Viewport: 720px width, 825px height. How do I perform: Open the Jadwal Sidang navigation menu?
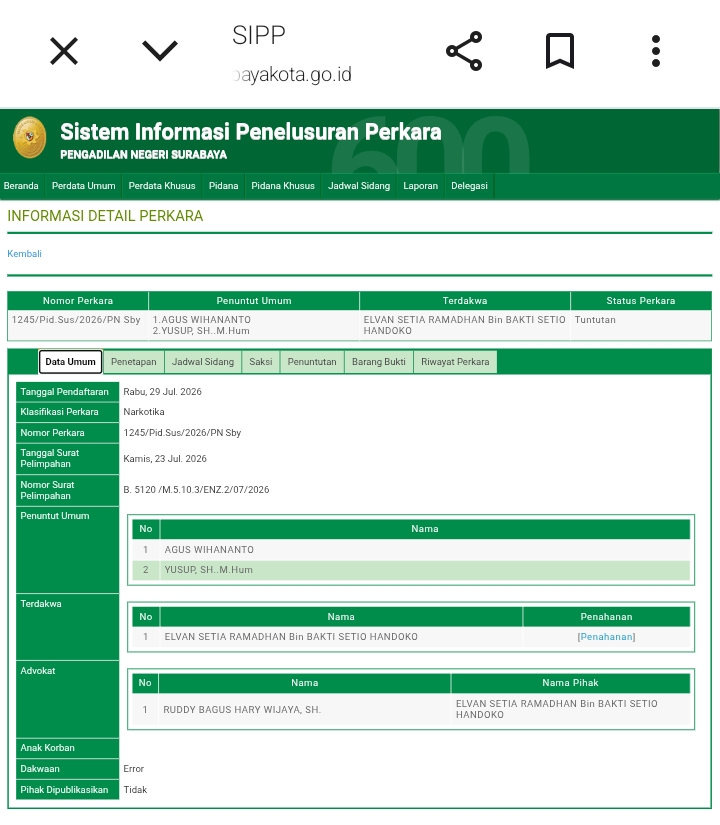[x=359, y=186]
